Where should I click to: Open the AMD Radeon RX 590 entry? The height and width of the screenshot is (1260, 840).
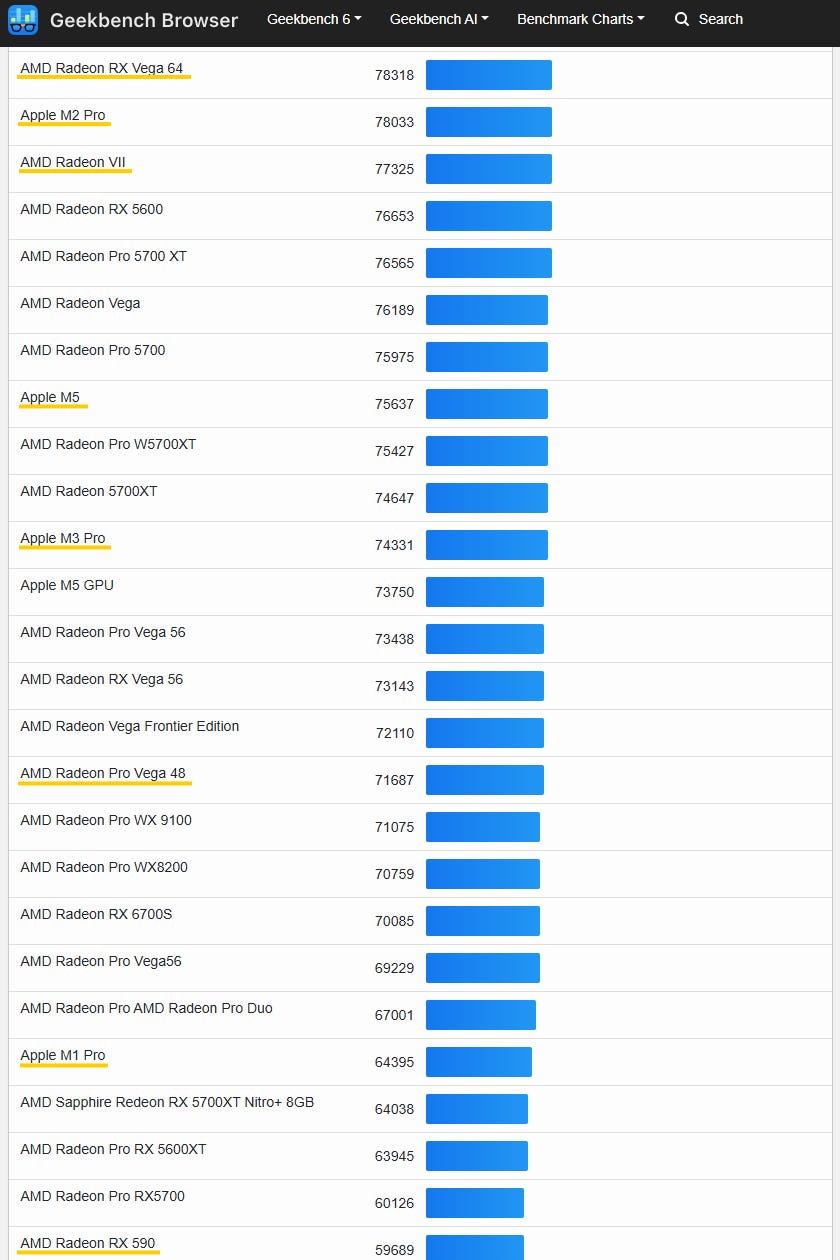click(x=88, y=1243)
